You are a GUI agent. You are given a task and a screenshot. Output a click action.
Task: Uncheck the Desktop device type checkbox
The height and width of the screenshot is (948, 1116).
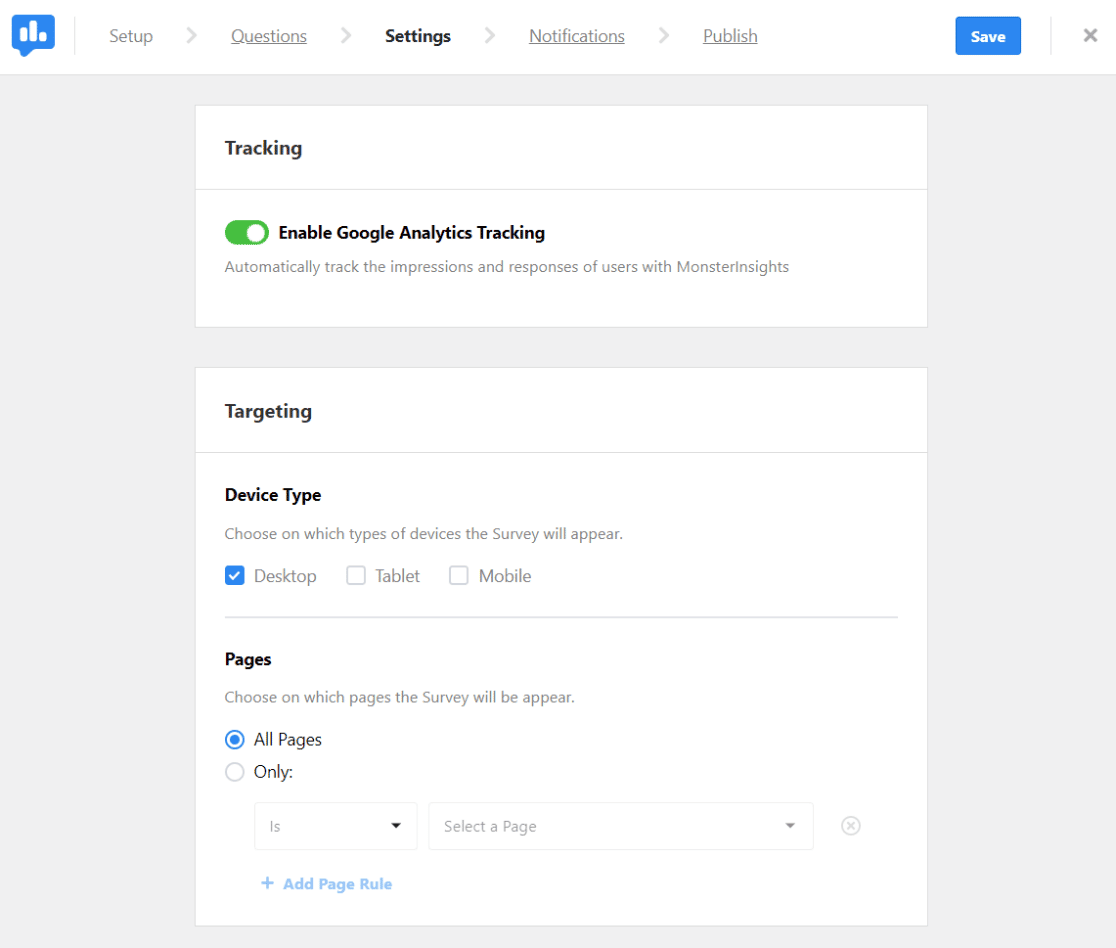234,575
